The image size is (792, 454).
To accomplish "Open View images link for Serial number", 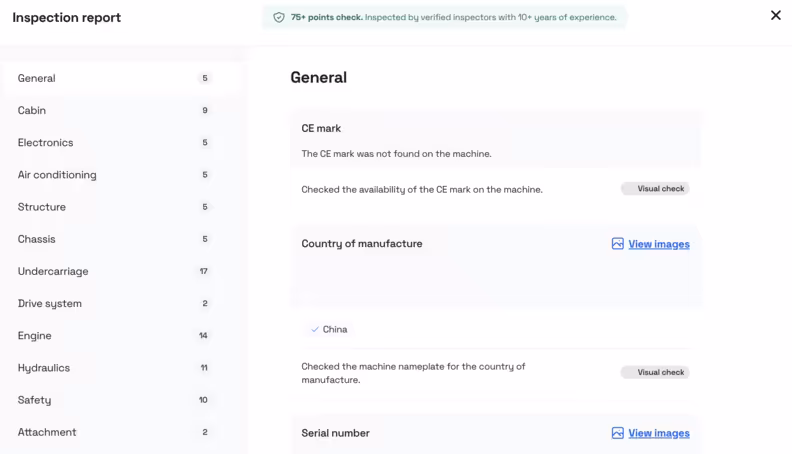I will point(658,433).
